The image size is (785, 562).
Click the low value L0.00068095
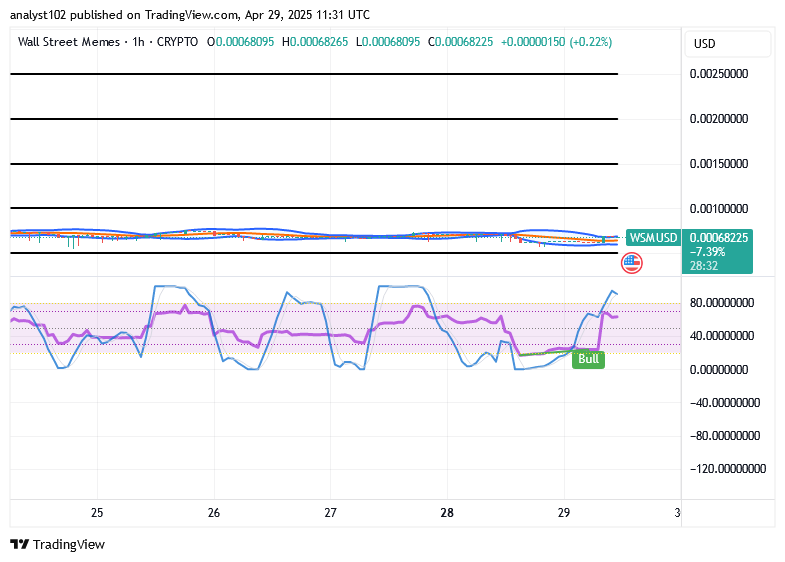click(388, 42)
